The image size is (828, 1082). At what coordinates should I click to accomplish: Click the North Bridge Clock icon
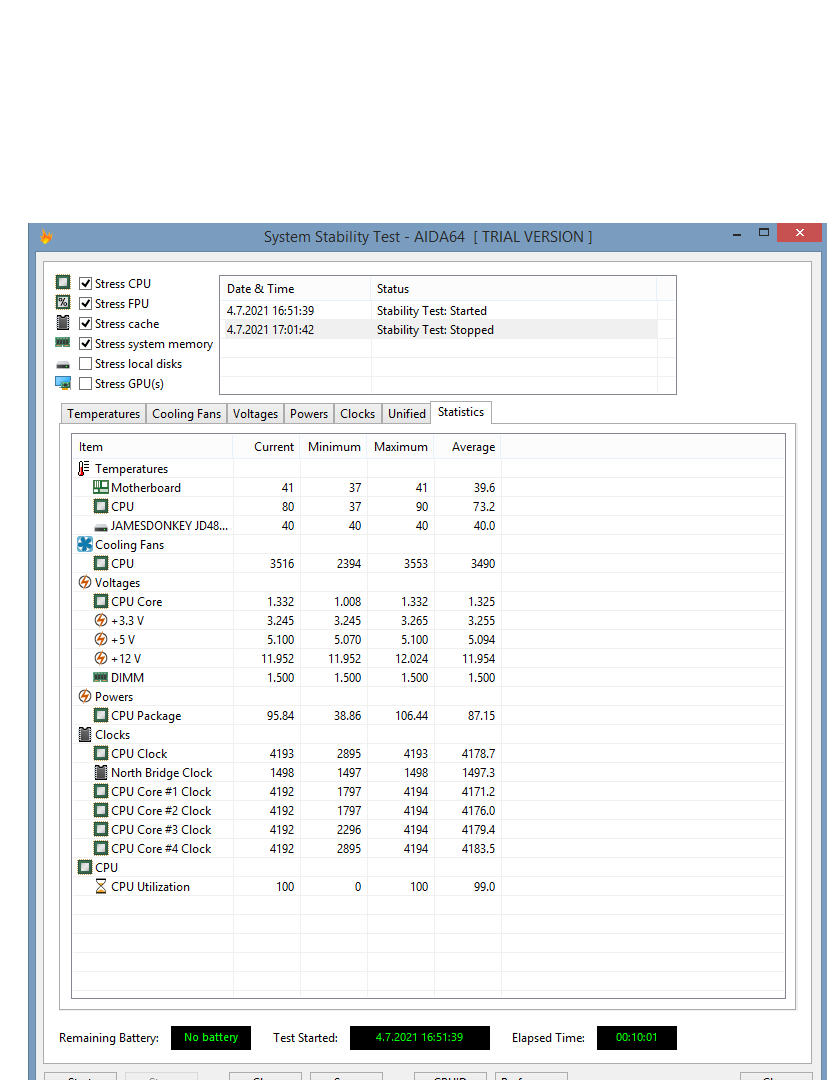point(101,772)
